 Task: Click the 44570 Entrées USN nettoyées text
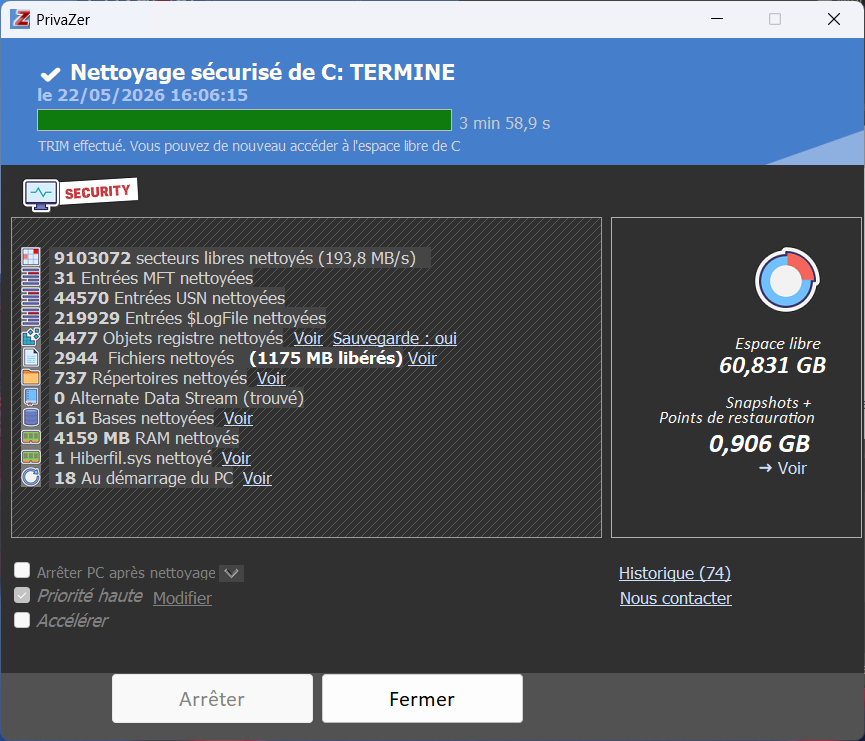click(x=169, y=298)
